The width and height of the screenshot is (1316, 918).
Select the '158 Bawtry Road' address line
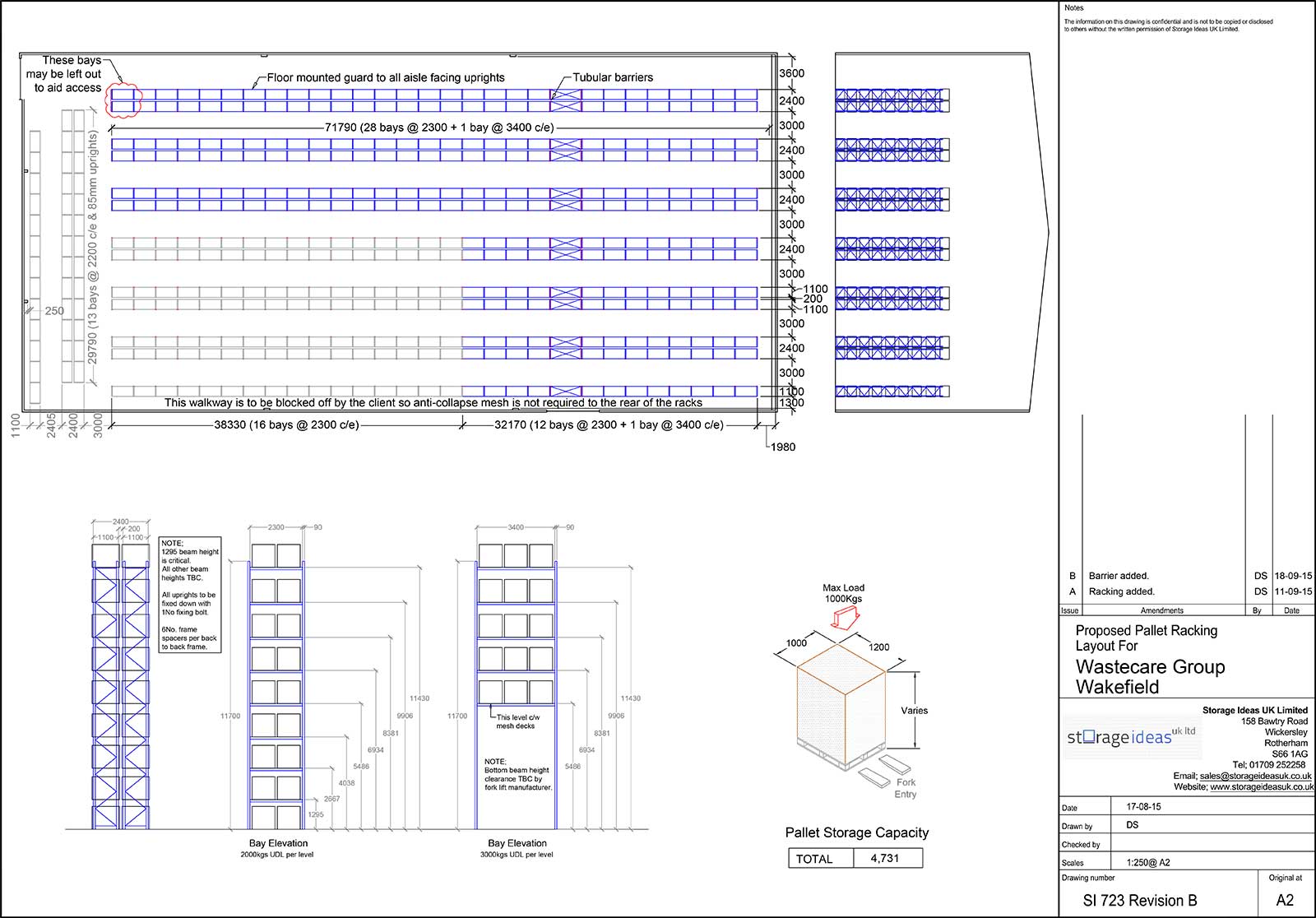click(x=1274, y=721)
